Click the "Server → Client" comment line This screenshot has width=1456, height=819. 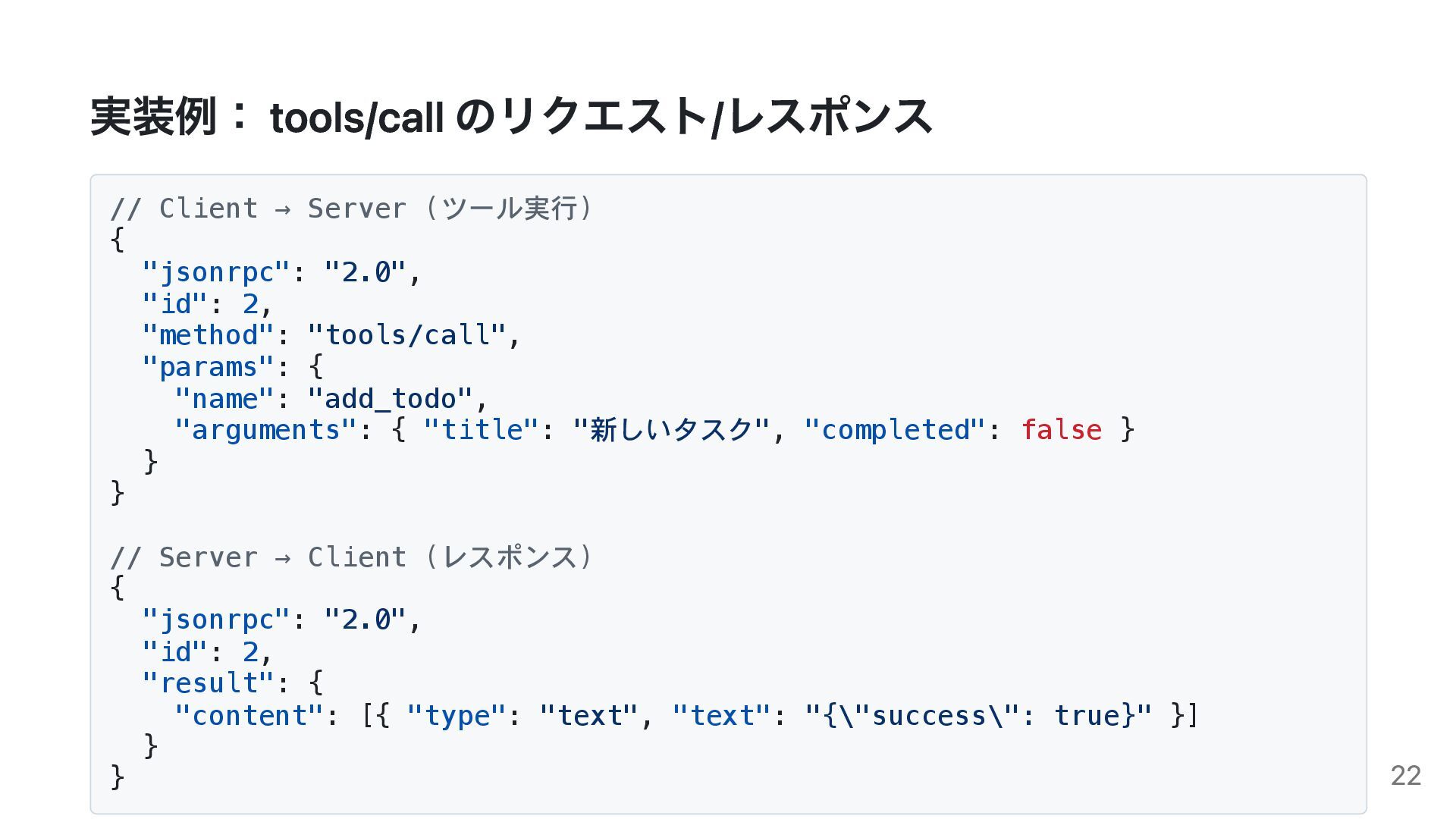pos(351,557)
